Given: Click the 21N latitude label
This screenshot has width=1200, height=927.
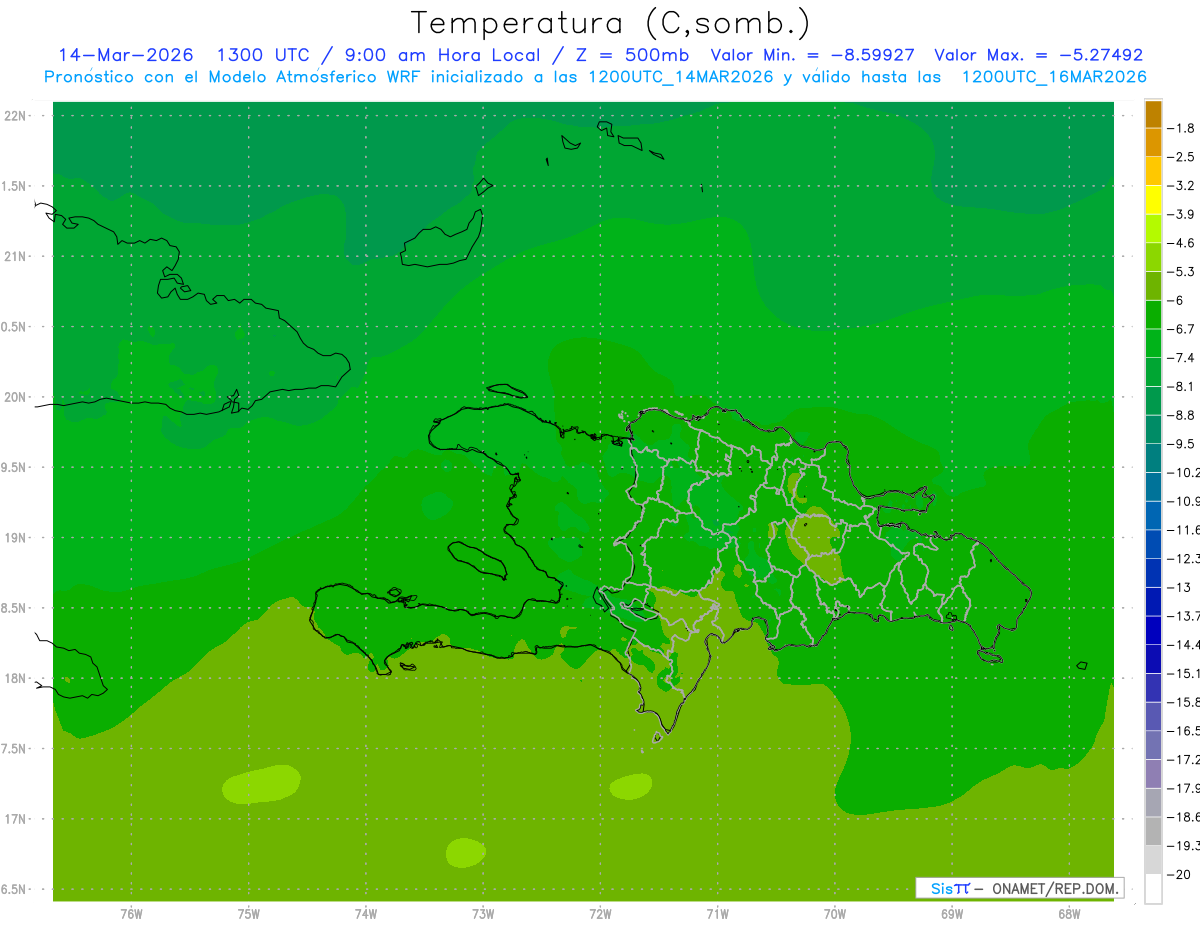Looking at the screenshot, I should click(x=15, y=257).
